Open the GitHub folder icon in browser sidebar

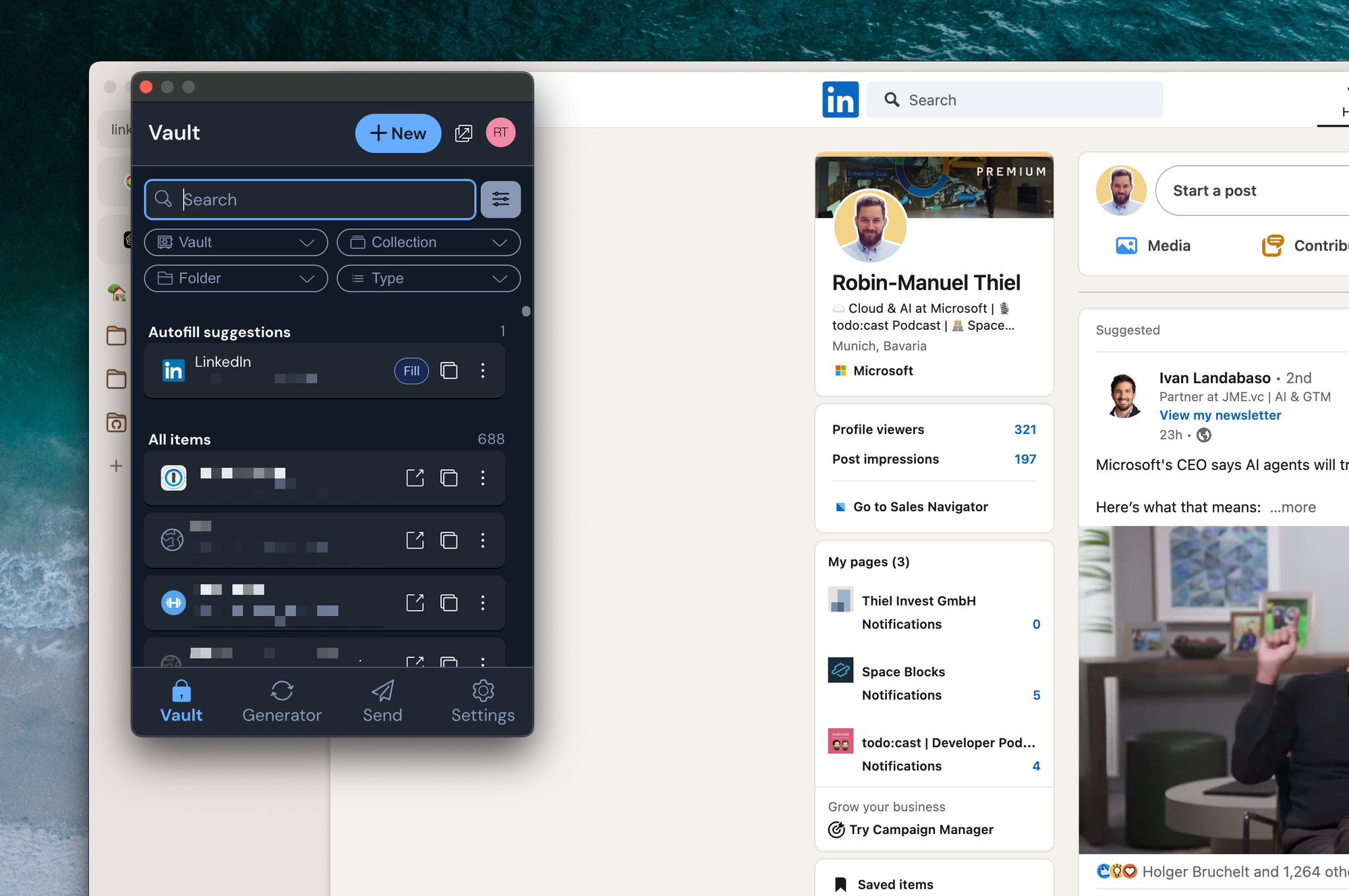tap(116, 422)
